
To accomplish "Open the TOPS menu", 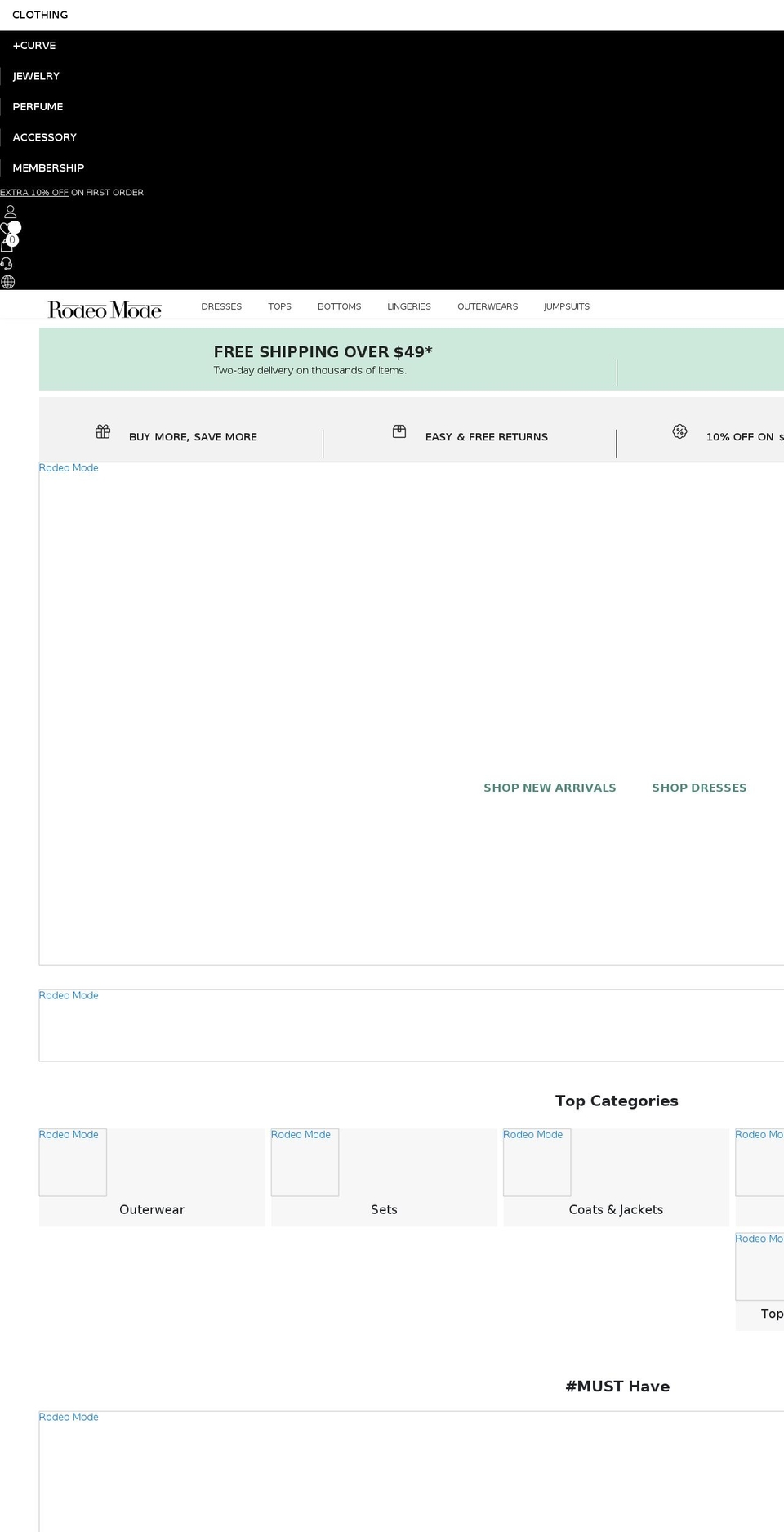I will (279, 306).
